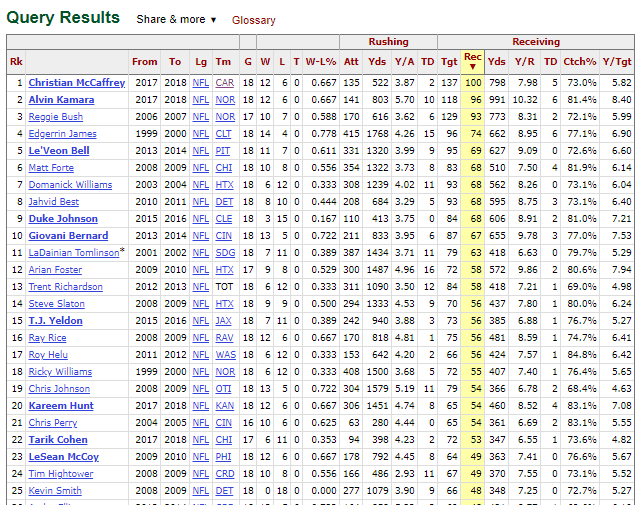Open Arian Foster player page
The image size is (642, 505).
coord(55,269)
